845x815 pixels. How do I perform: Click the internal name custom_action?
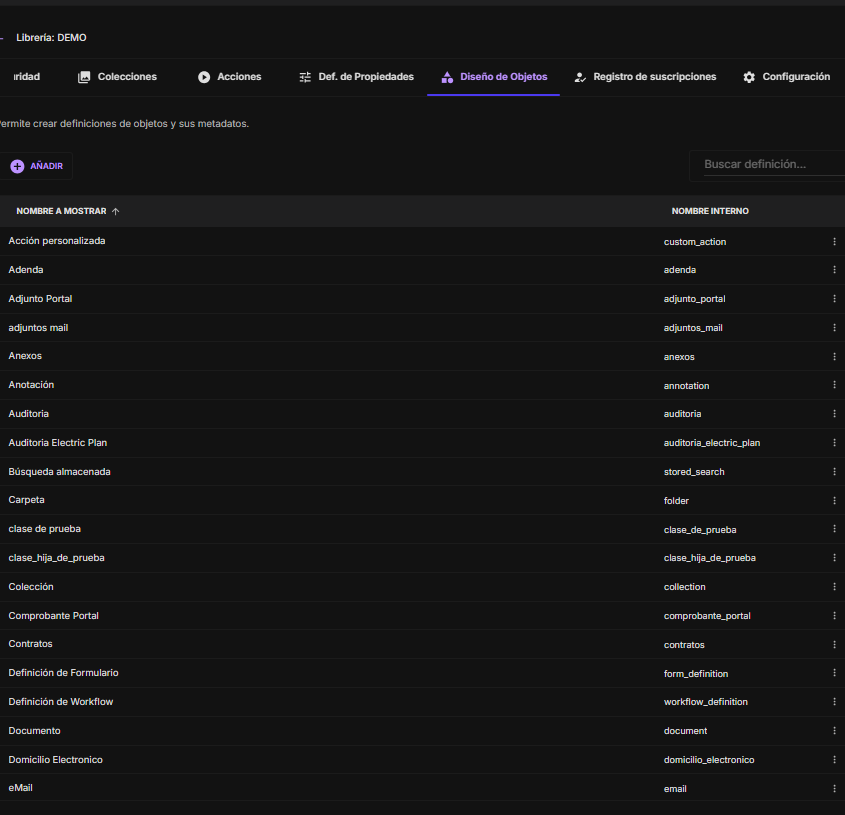tap(695, 242)
